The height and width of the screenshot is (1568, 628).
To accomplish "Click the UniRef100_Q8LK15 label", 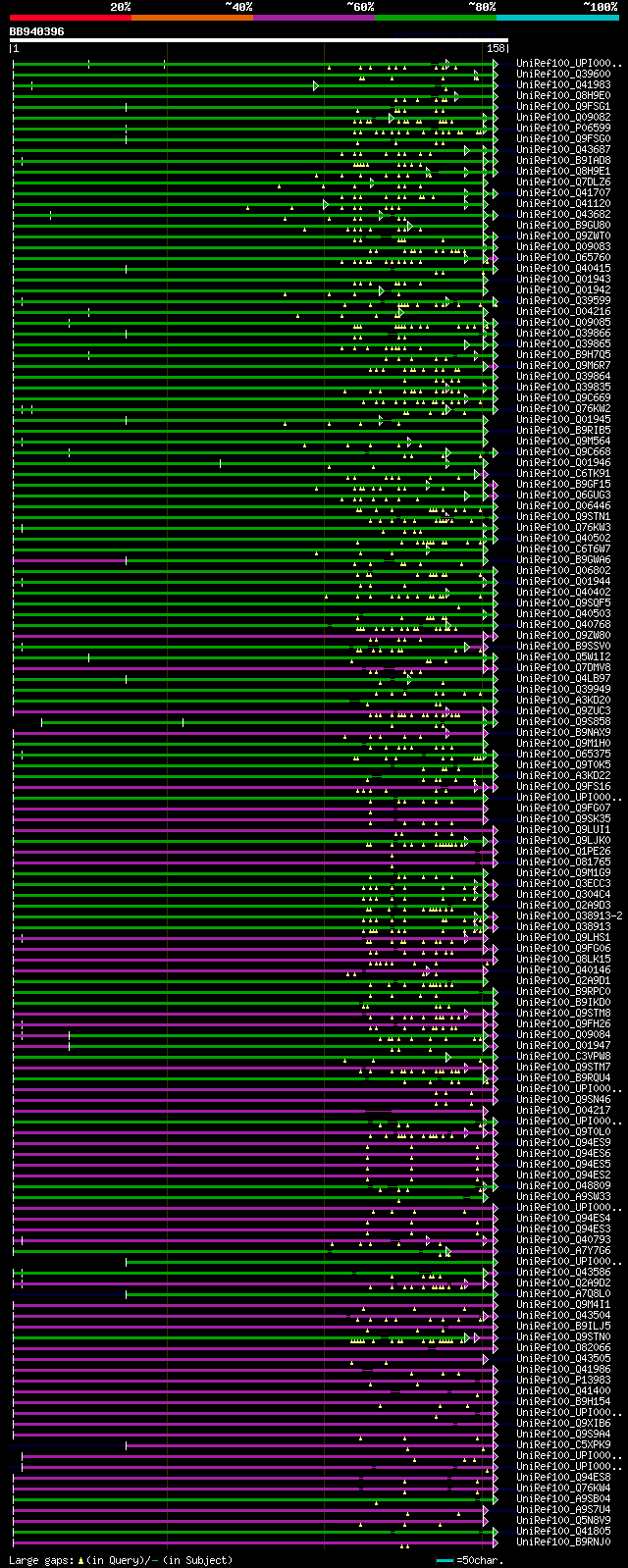I will 563,960.
